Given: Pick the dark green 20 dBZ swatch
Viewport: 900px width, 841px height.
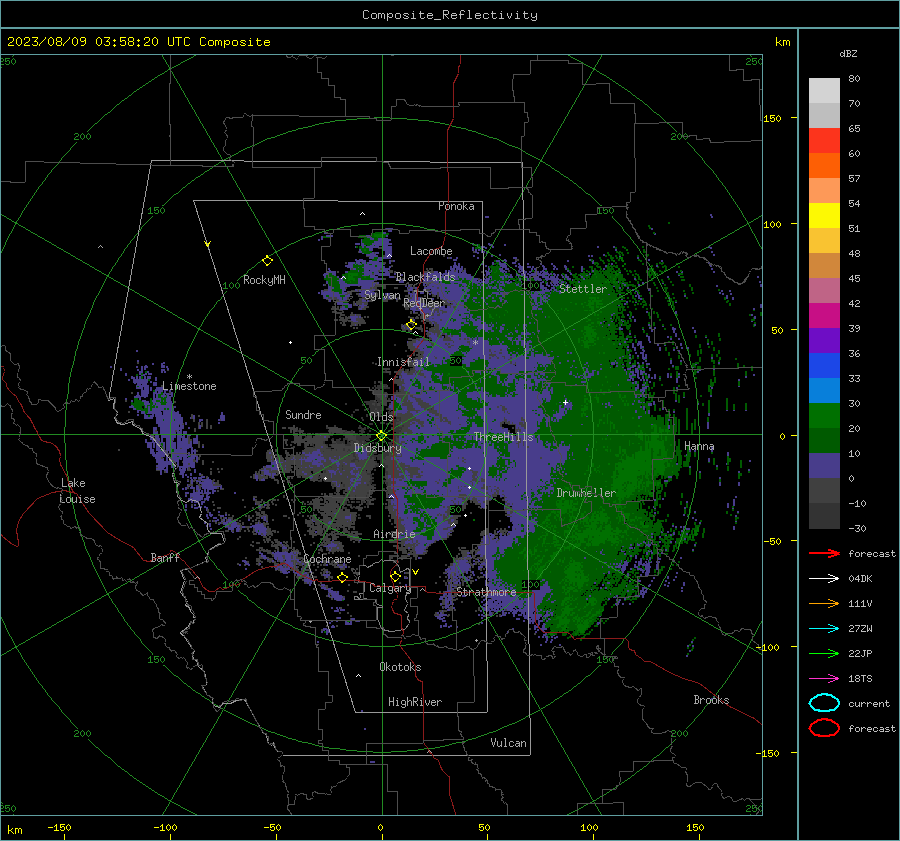Looking at the screenshot, I should (824, 440).
